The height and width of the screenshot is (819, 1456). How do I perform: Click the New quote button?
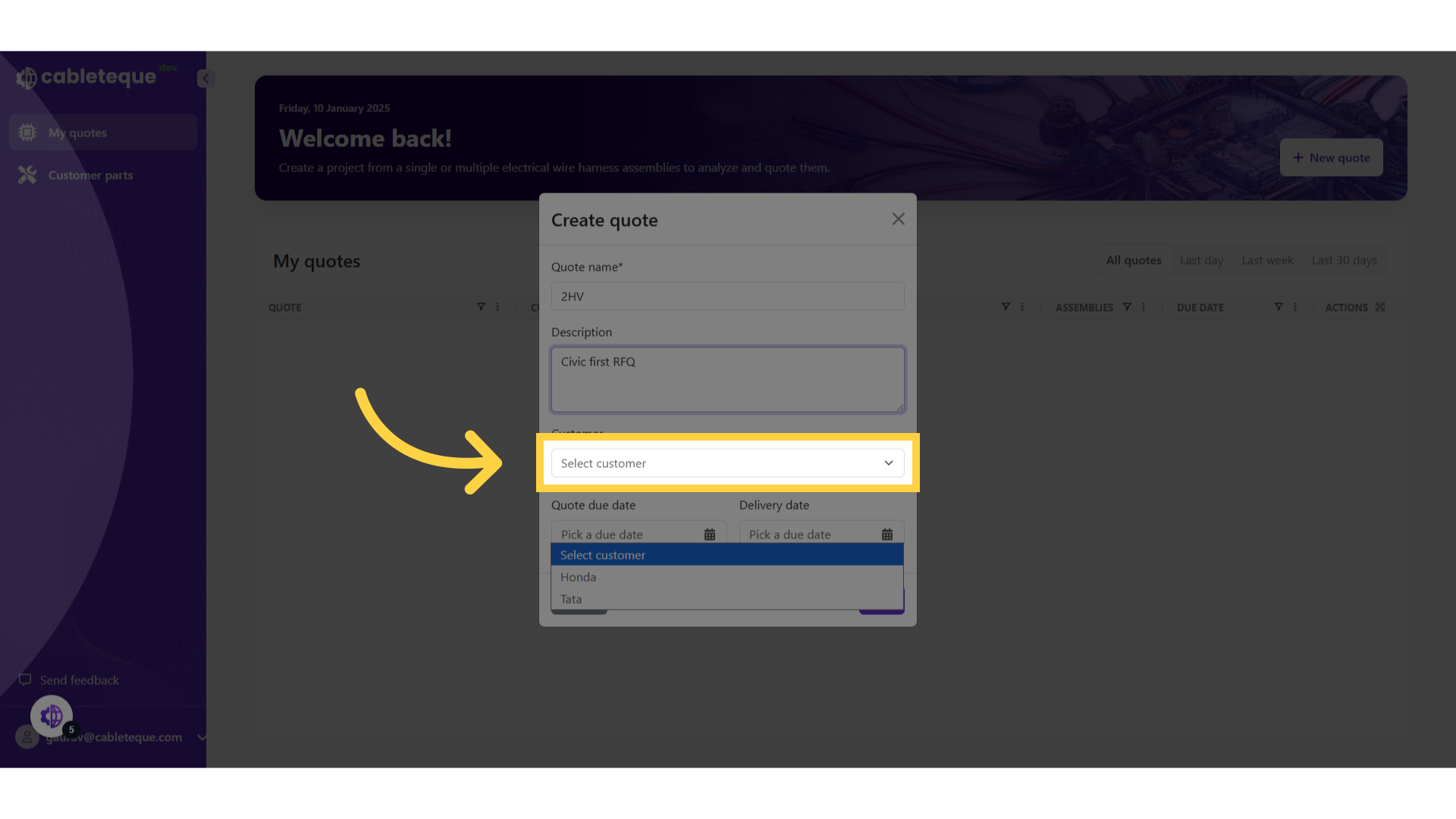coord(1331,157)
